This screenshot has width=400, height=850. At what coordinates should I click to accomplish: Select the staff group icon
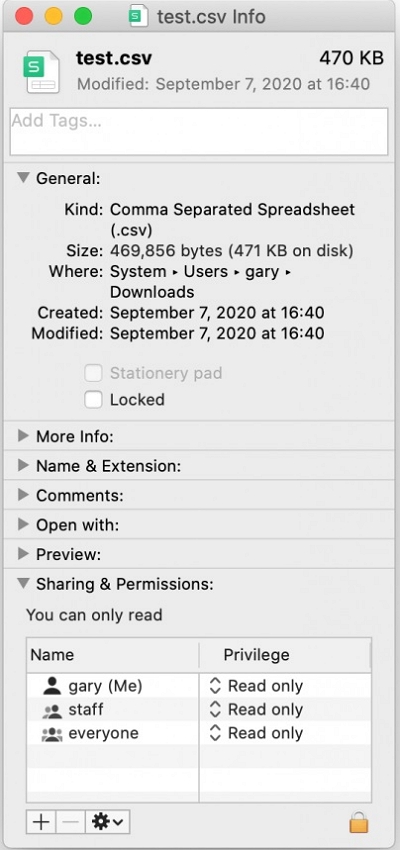tap(52, 710)
